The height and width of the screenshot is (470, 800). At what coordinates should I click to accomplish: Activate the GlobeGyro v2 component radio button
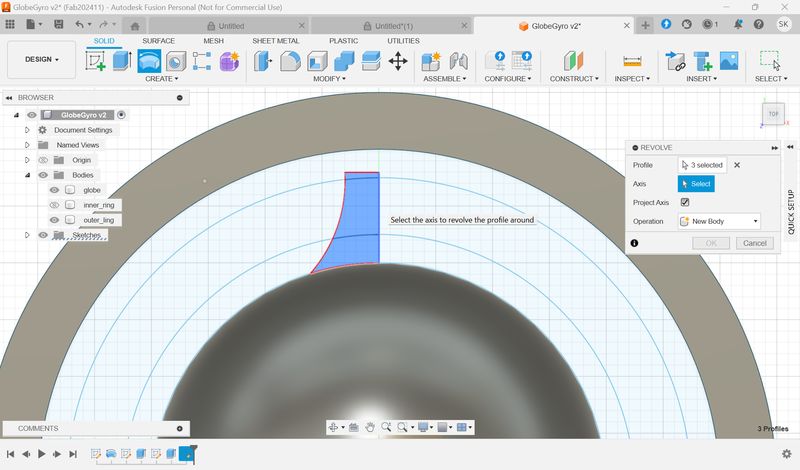121,115
